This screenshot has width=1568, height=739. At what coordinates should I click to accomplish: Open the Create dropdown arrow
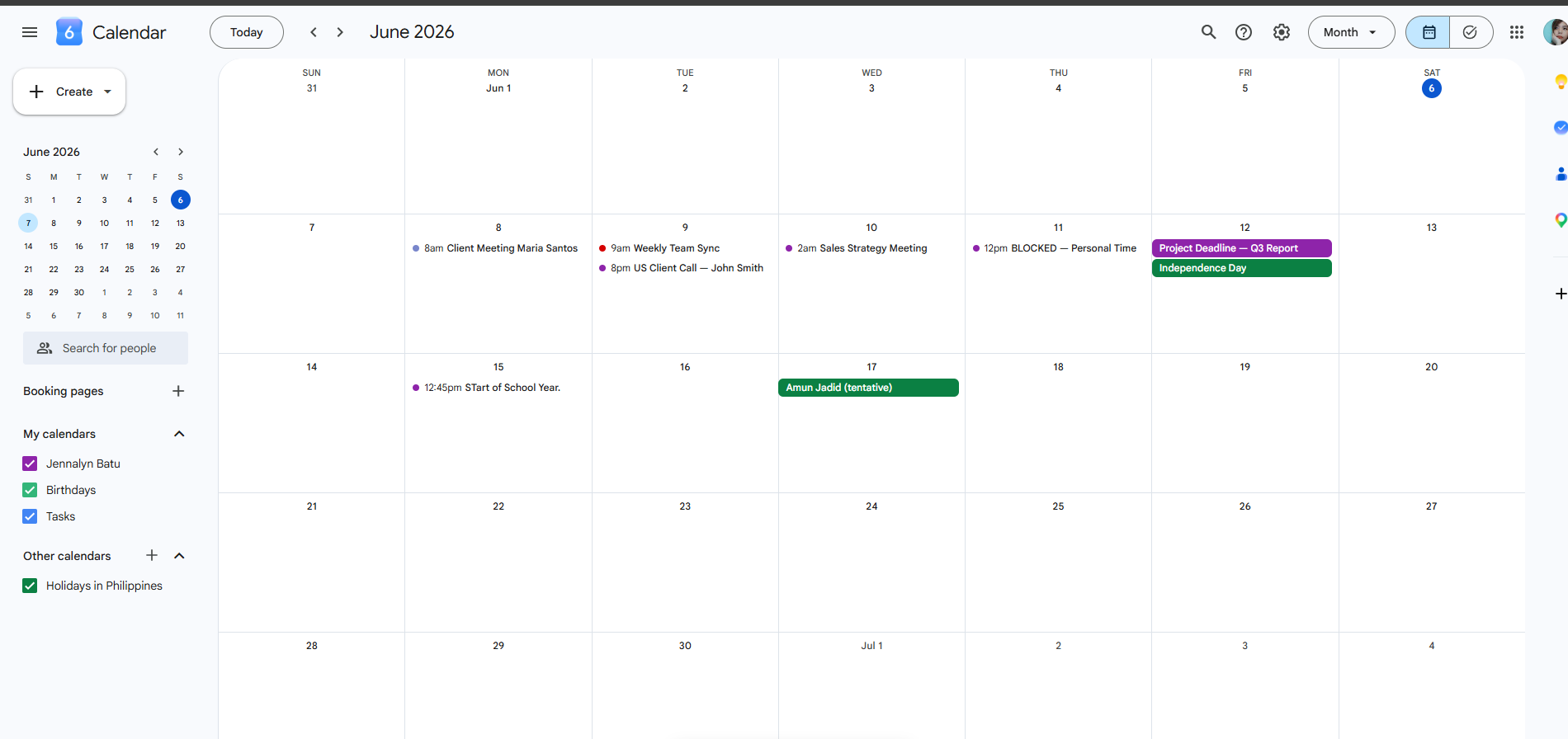(107, 92)
